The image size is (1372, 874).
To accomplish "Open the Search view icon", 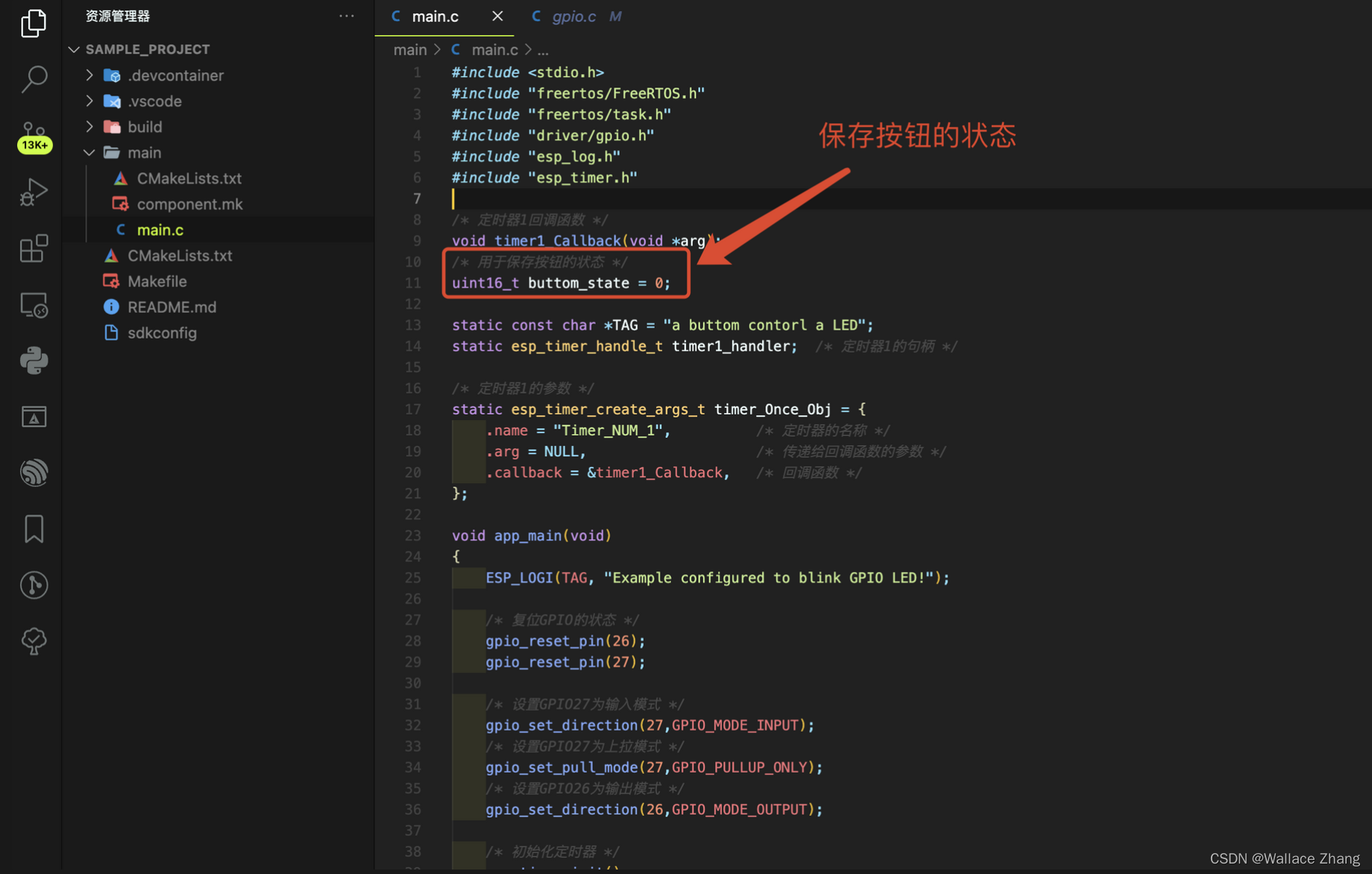I will click(x=34, y=78).
